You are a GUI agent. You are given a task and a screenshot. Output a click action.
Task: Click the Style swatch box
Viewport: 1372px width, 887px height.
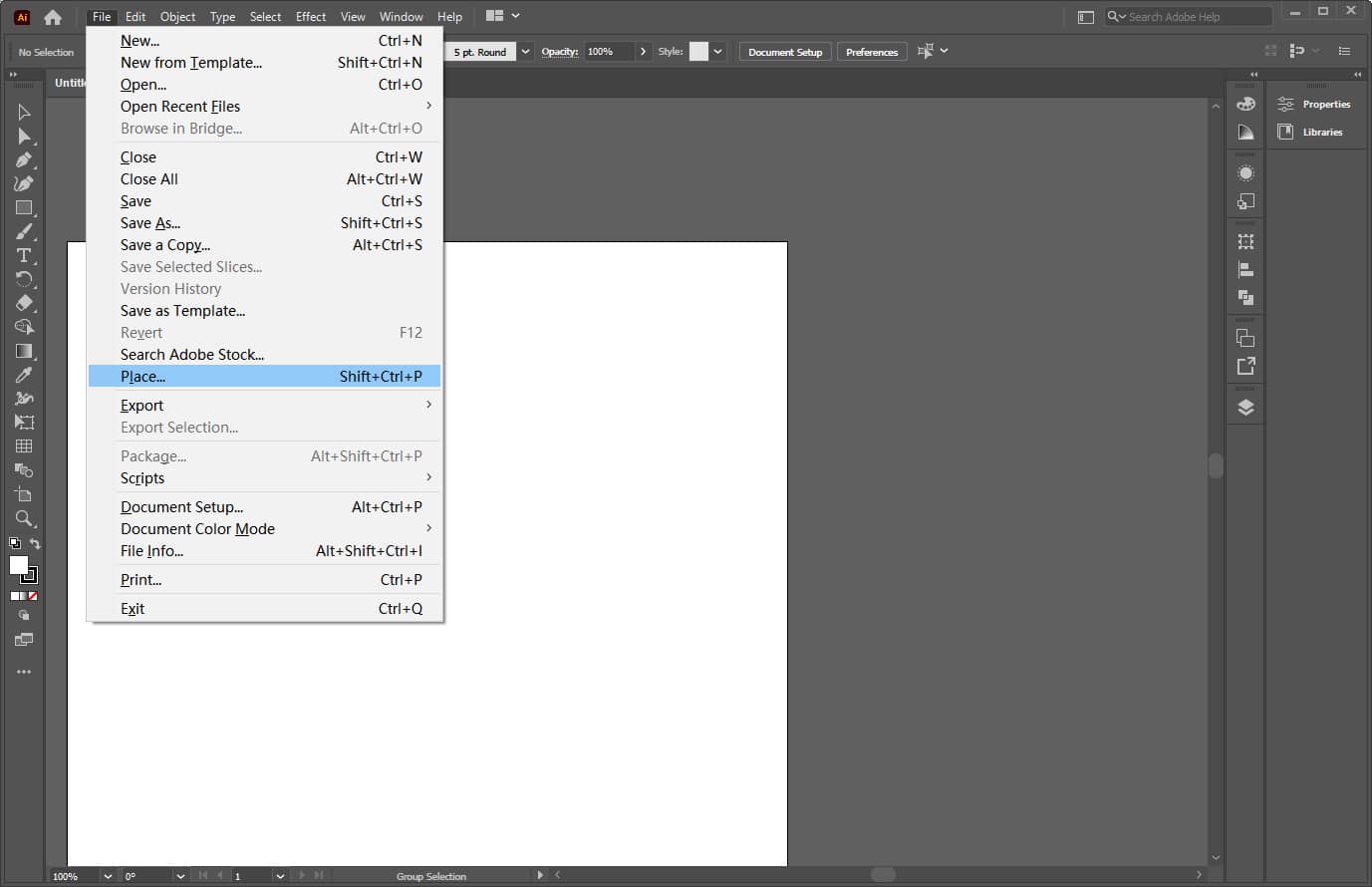point(698,52)
